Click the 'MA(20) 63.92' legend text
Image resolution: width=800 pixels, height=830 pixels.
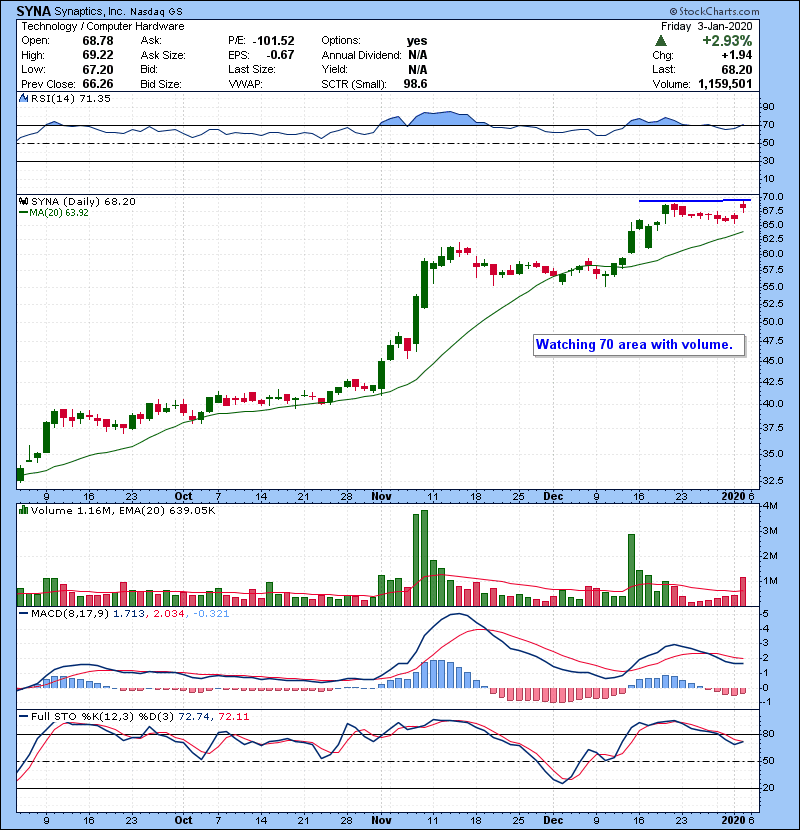(x=59, y=213)
